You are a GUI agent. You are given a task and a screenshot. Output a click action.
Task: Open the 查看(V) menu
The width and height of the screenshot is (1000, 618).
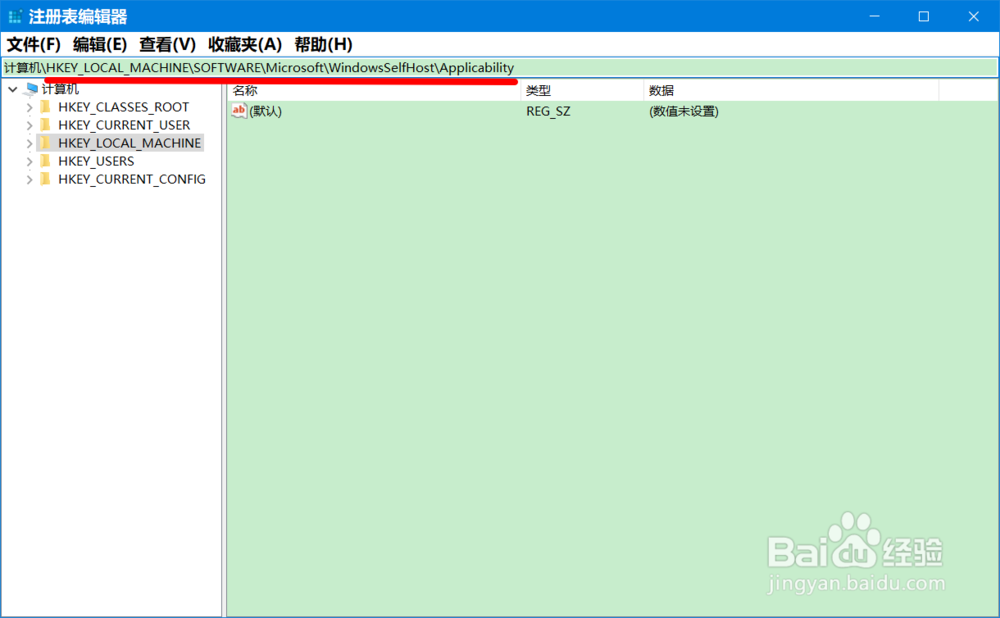pos(168,45)
